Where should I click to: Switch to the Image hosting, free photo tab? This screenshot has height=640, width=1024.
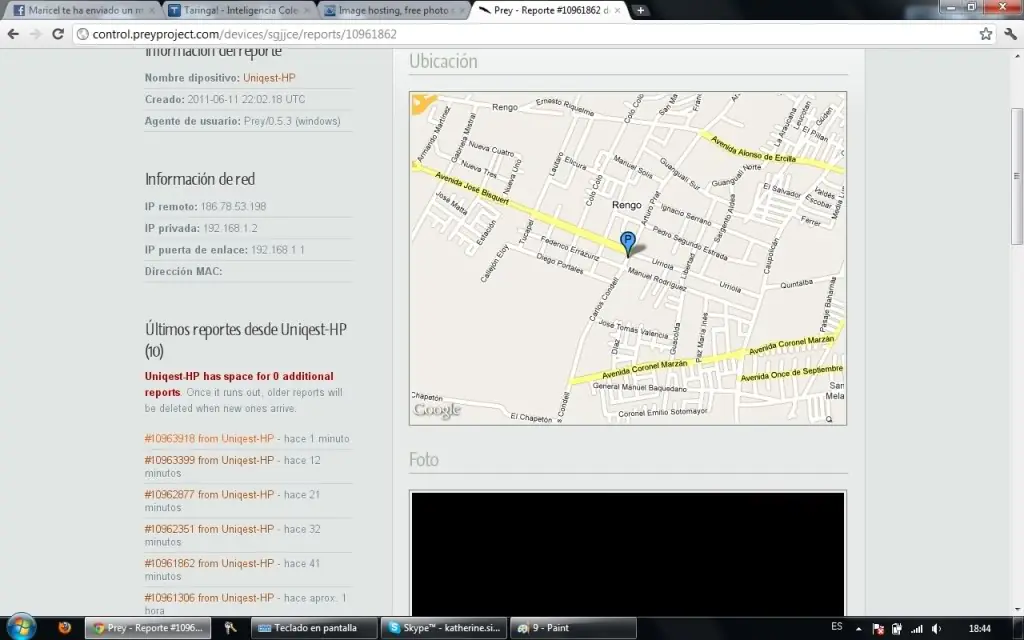(x=394, y=10)
